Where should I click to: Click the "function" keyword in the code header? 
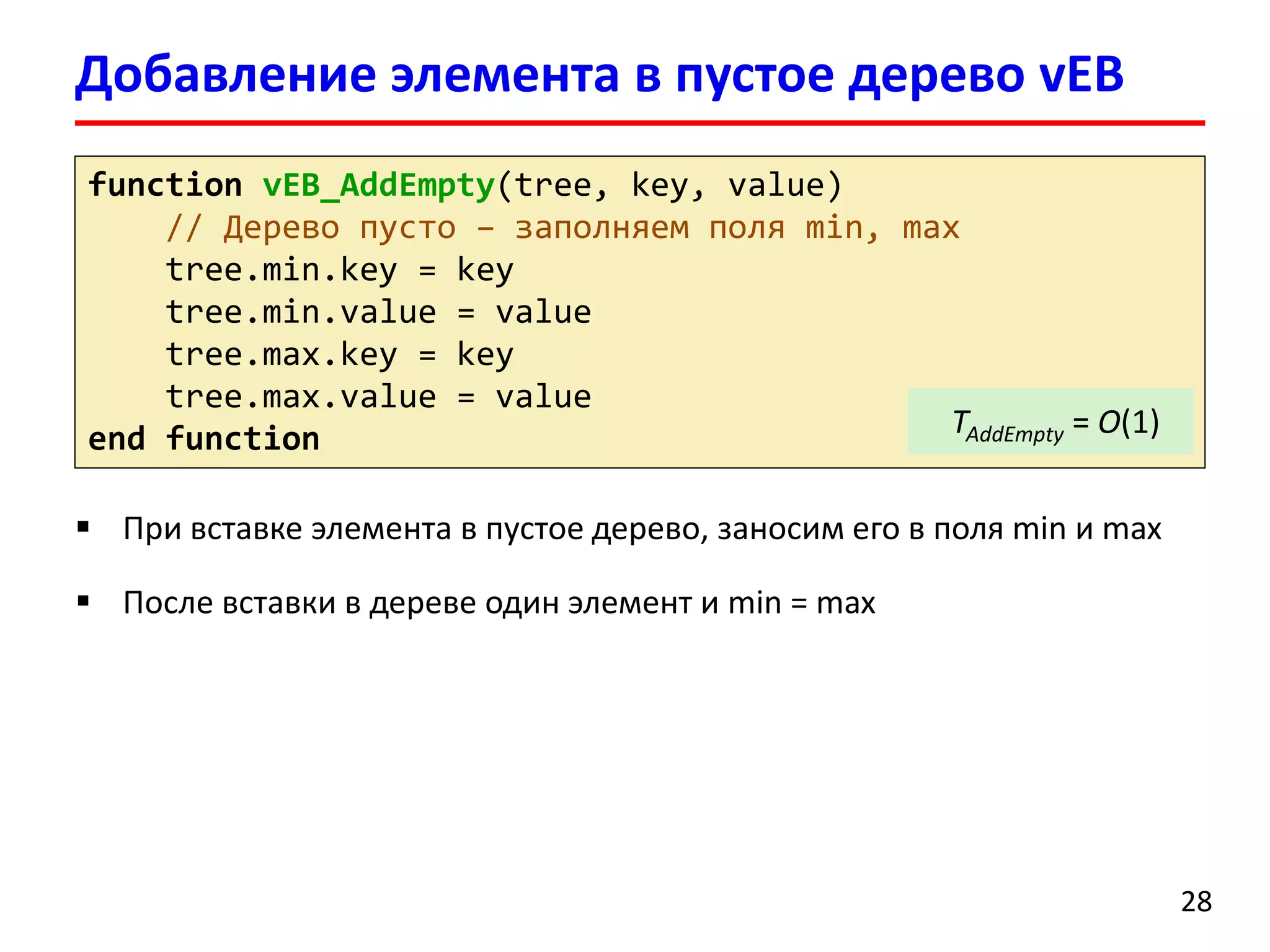165,185
